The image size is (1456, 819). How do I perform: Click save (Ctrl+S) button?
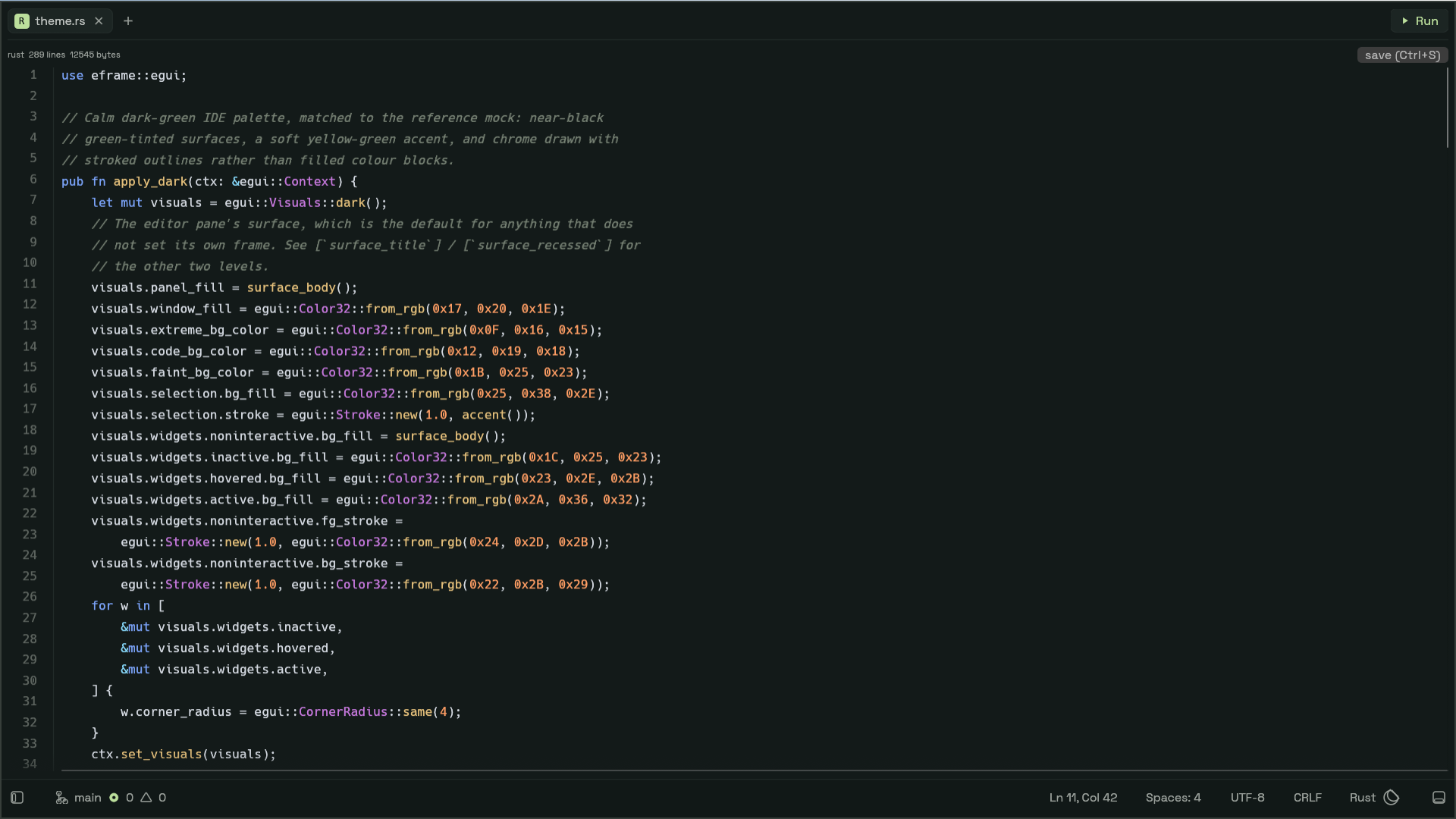pyautogui.click(x=1402, y=55)
